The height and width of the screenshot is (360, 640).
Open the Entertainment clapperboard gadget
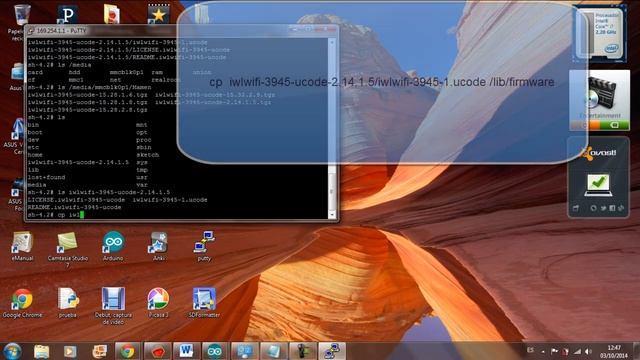[600, 100]
